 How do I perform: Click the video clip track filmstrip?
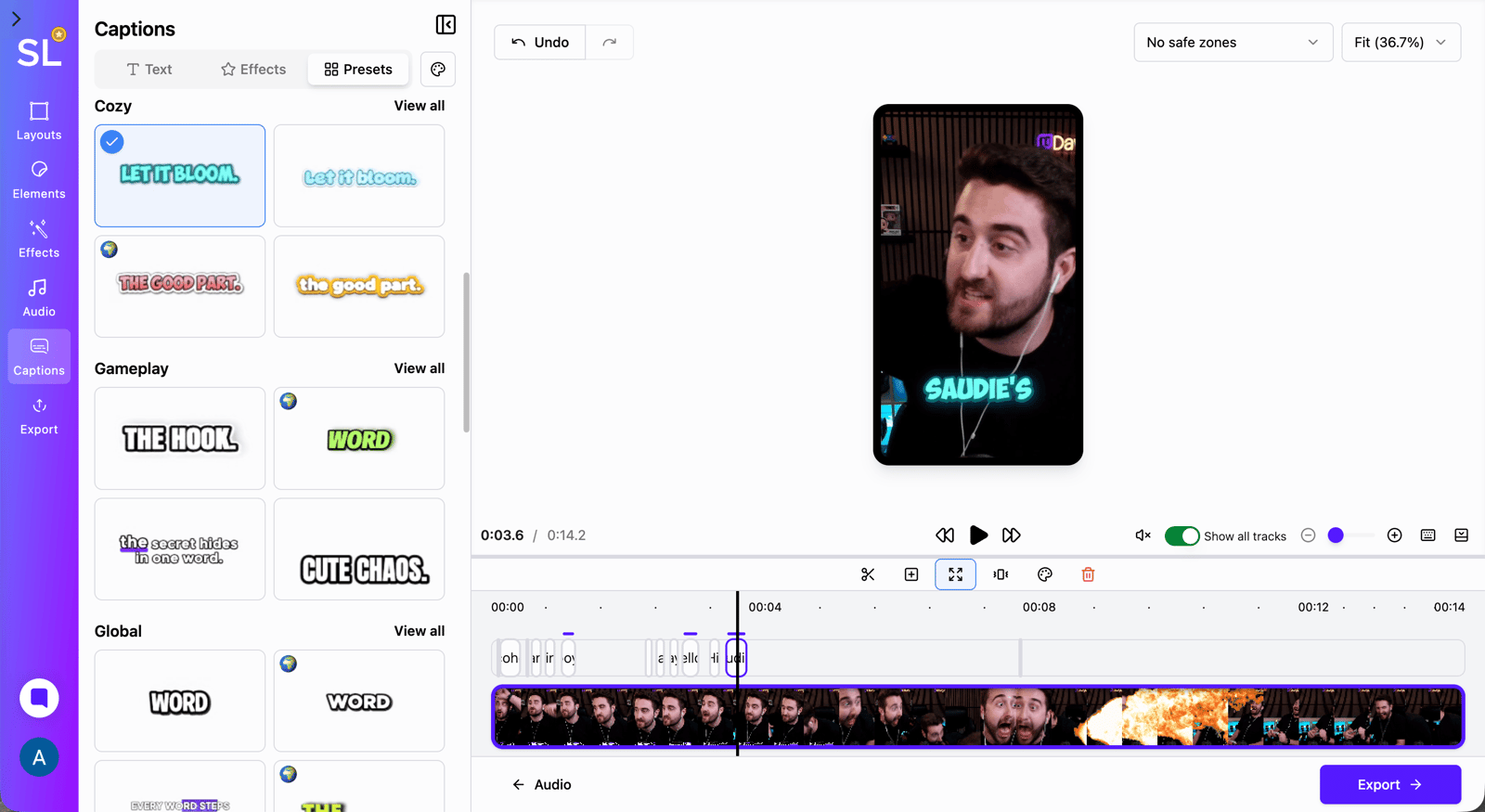point(978,716)
